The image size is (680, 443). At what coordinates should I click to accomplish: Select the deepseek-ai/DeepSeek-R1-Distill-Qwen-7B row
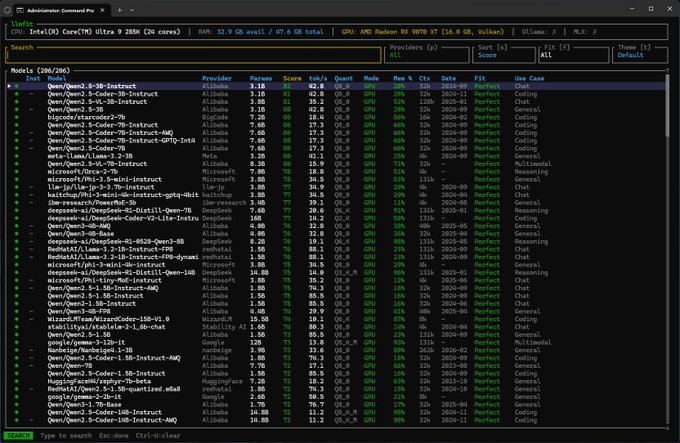[336, 211]
